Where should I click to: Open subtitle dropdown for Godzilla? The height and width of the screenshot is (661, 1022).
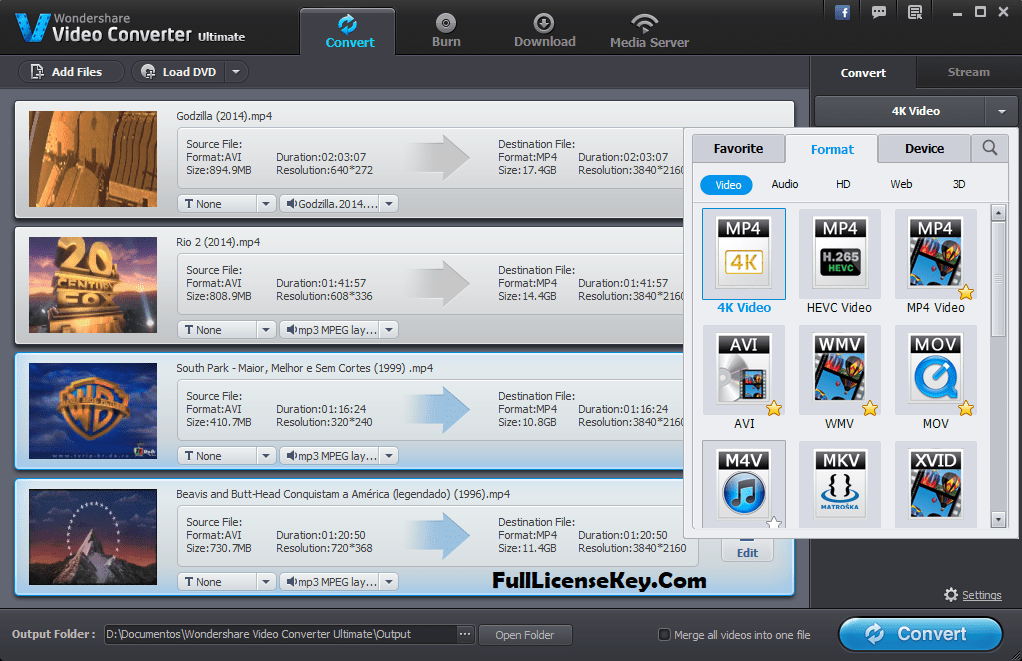click(x=265, y=202)
